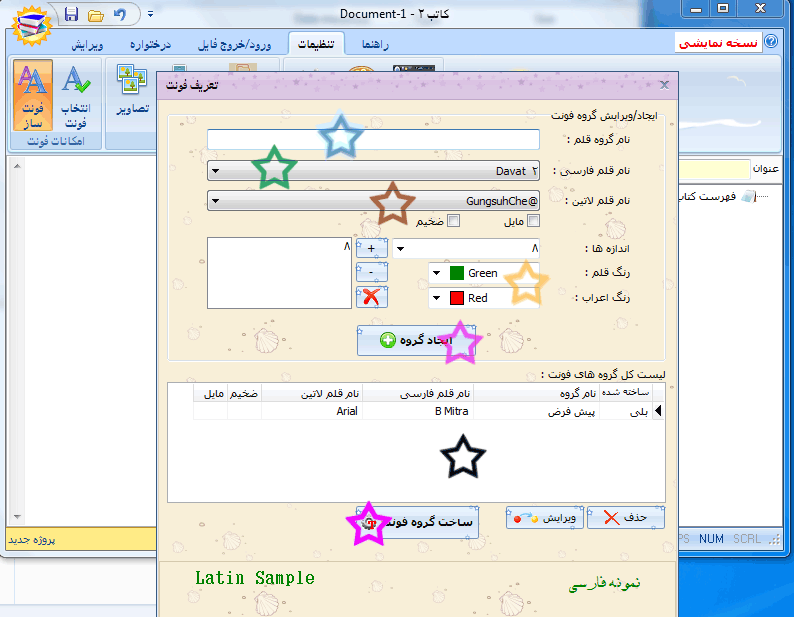Select the فهرست کتاب tree item

pyautogui.click(x=708, y=197)
